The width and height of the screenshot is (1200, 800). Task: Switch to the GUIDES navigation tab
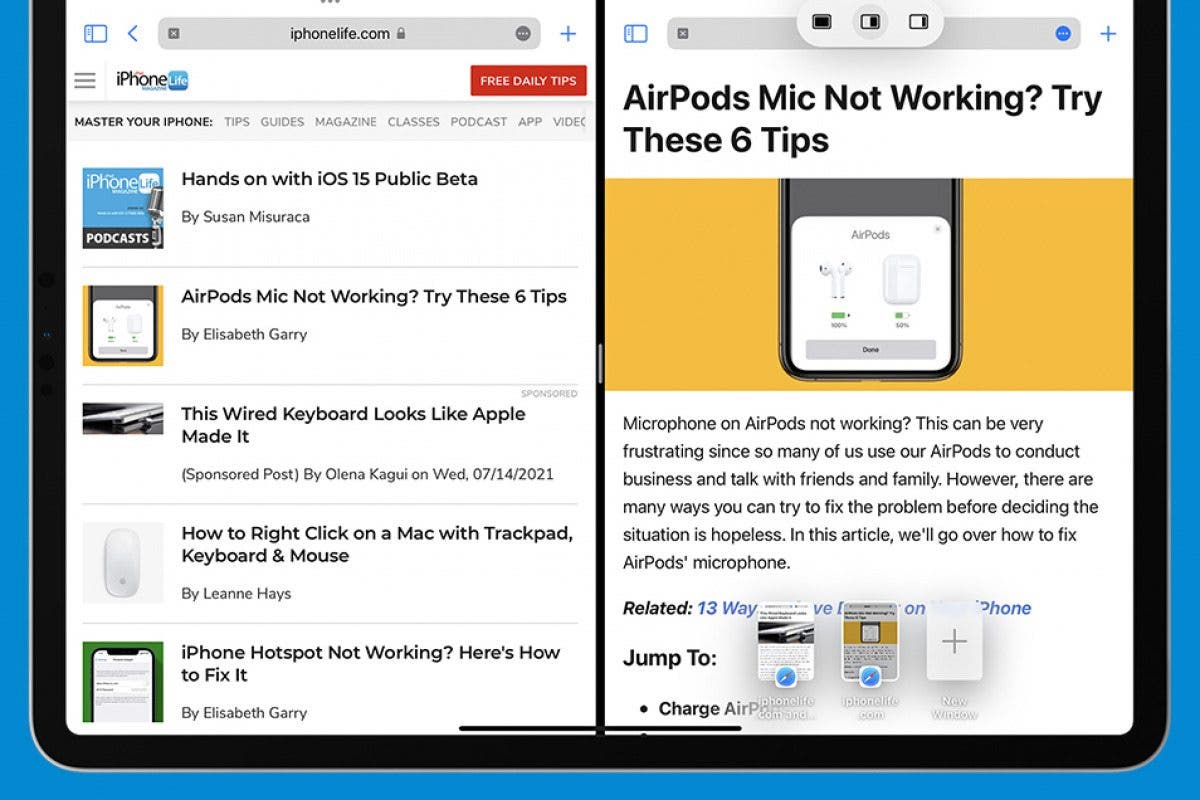tap(282, 121)
